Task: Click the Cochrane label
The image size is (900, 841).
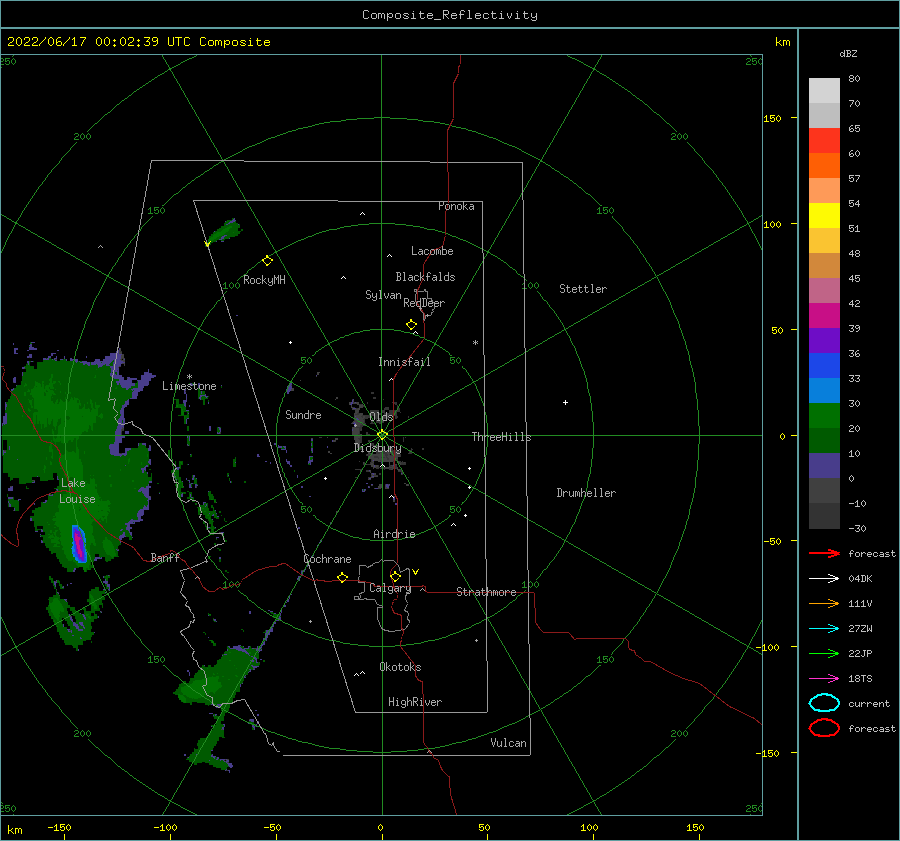Action: tap(327, 559)
